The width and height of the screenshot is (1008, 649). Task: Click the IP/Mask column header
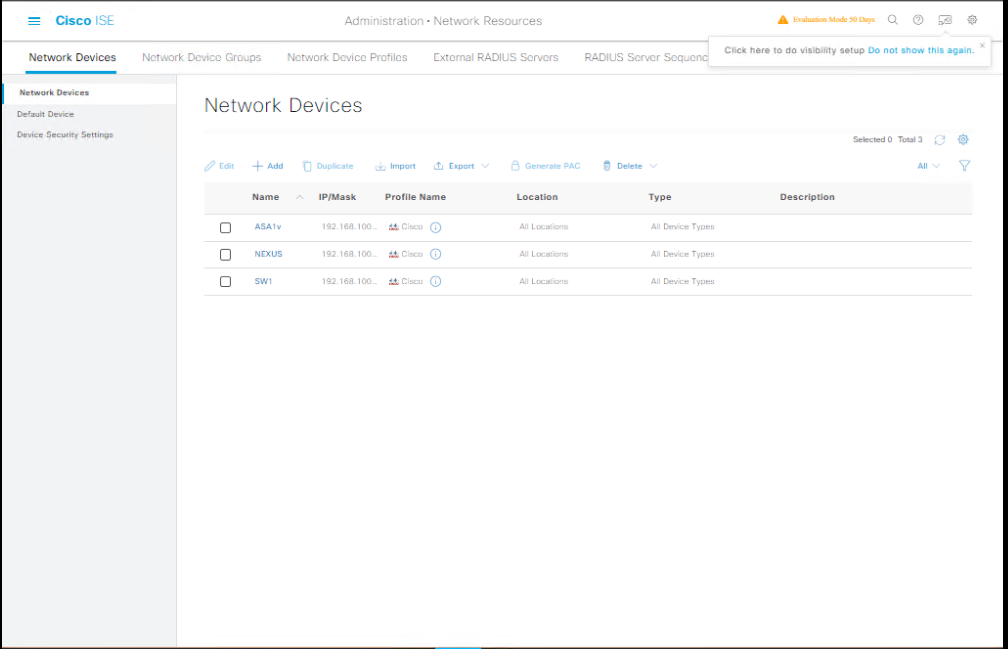point(338,197)
